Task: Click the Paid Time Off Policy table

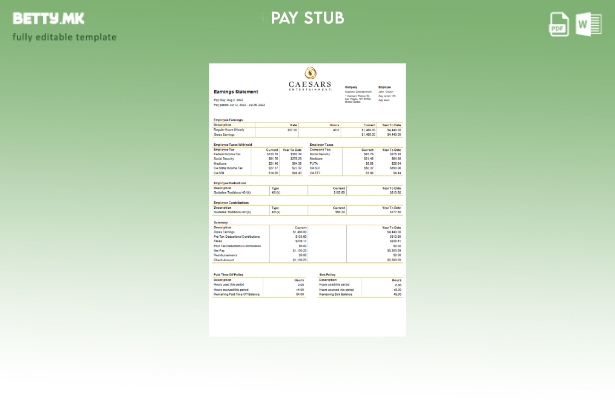Action: point(259,286)
